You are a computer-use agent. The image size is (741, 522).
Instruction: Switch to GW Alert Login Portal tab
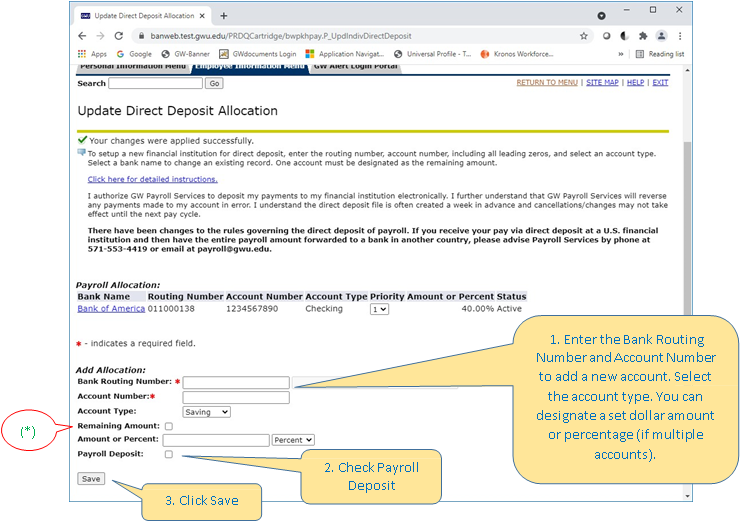tap(355, 68)
